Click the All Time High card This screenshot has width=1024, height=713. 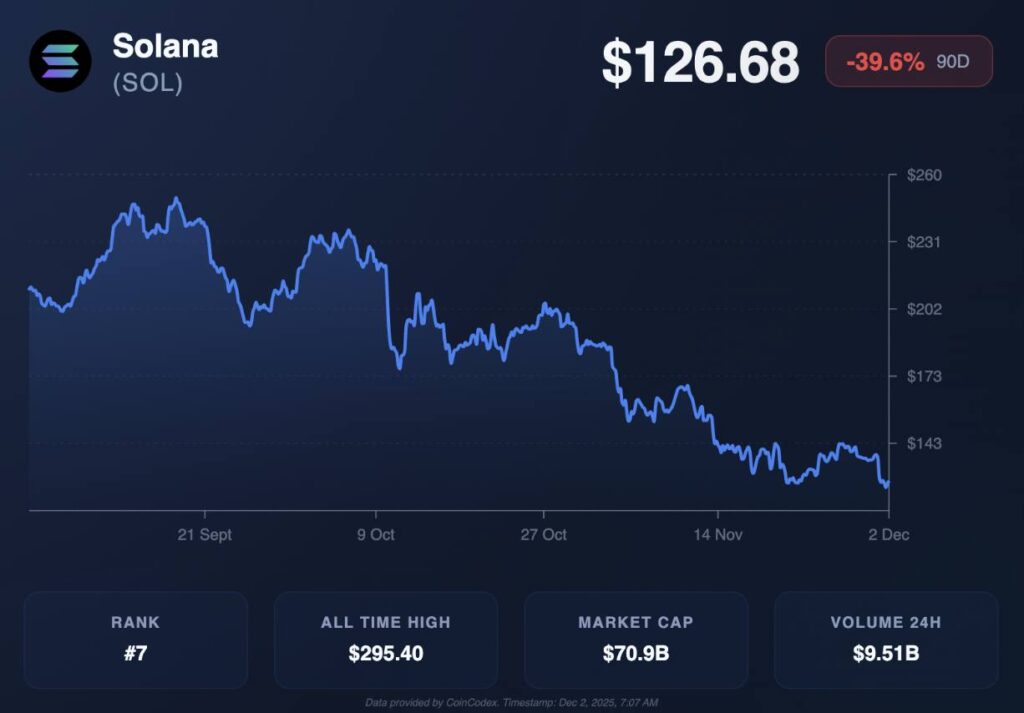(x=386, y=639)
